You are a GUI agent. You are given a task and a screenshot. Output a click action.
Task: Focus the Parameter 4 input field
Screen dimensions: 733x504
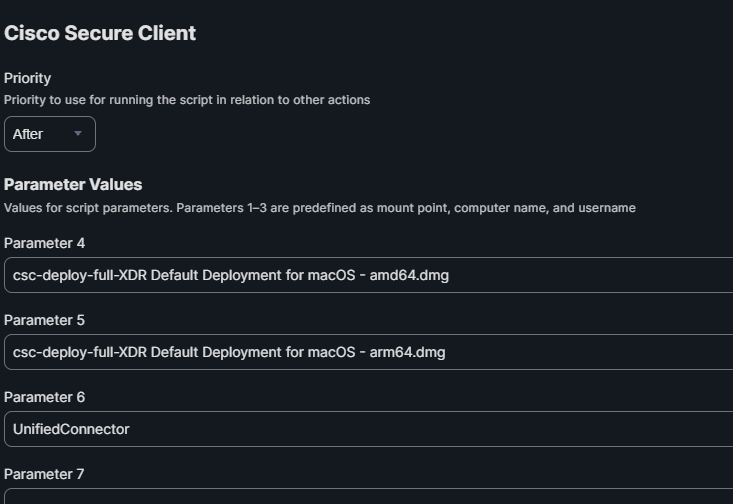pyautogui.click(x=368, y=275)
